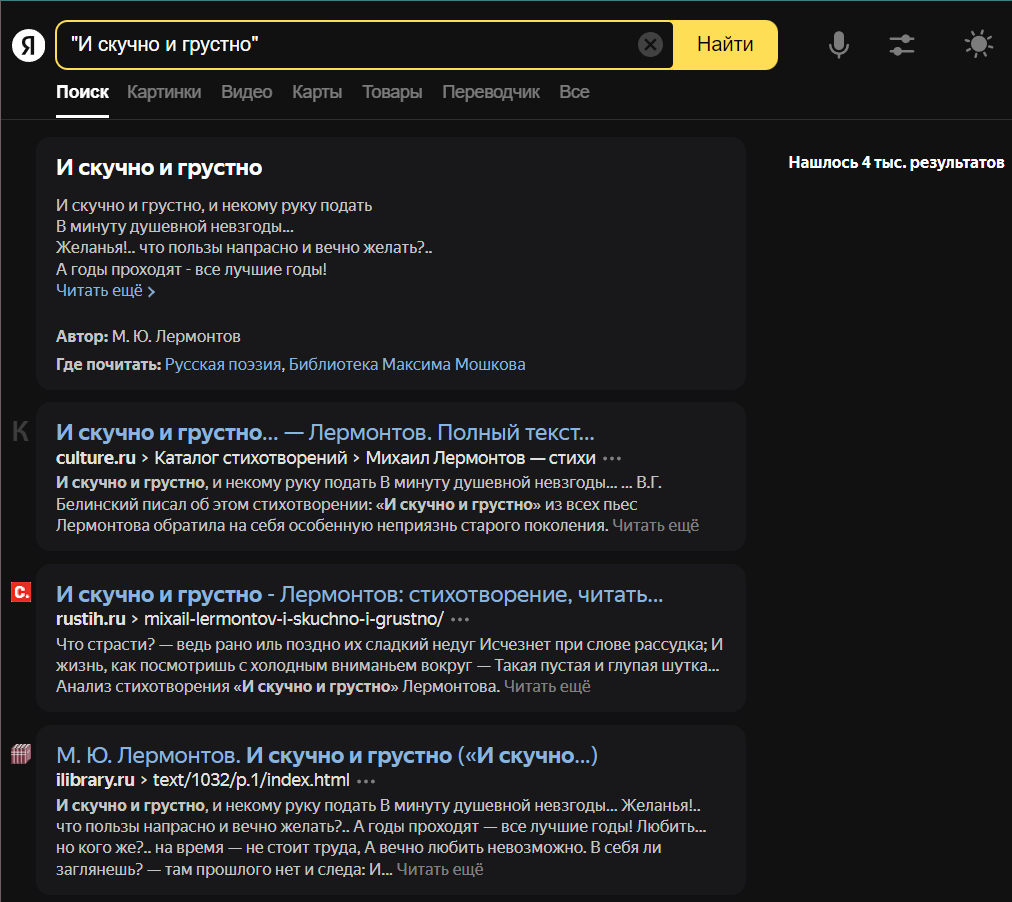This screenshot has width=1012, height=902.
Task: Expand rustih.ru snippet via 'Читать ещё'
Action: (x=547, y=687)
